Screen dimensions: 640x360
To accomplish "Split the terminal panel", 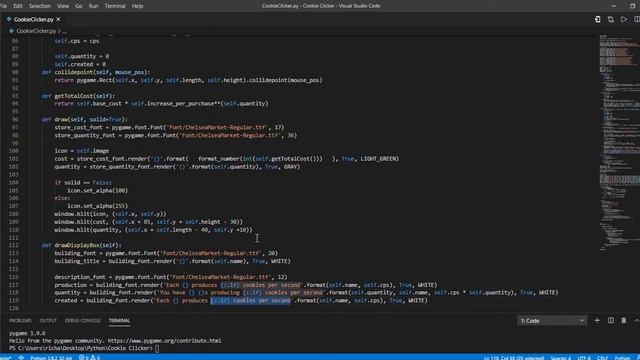I will pos(611,320).
